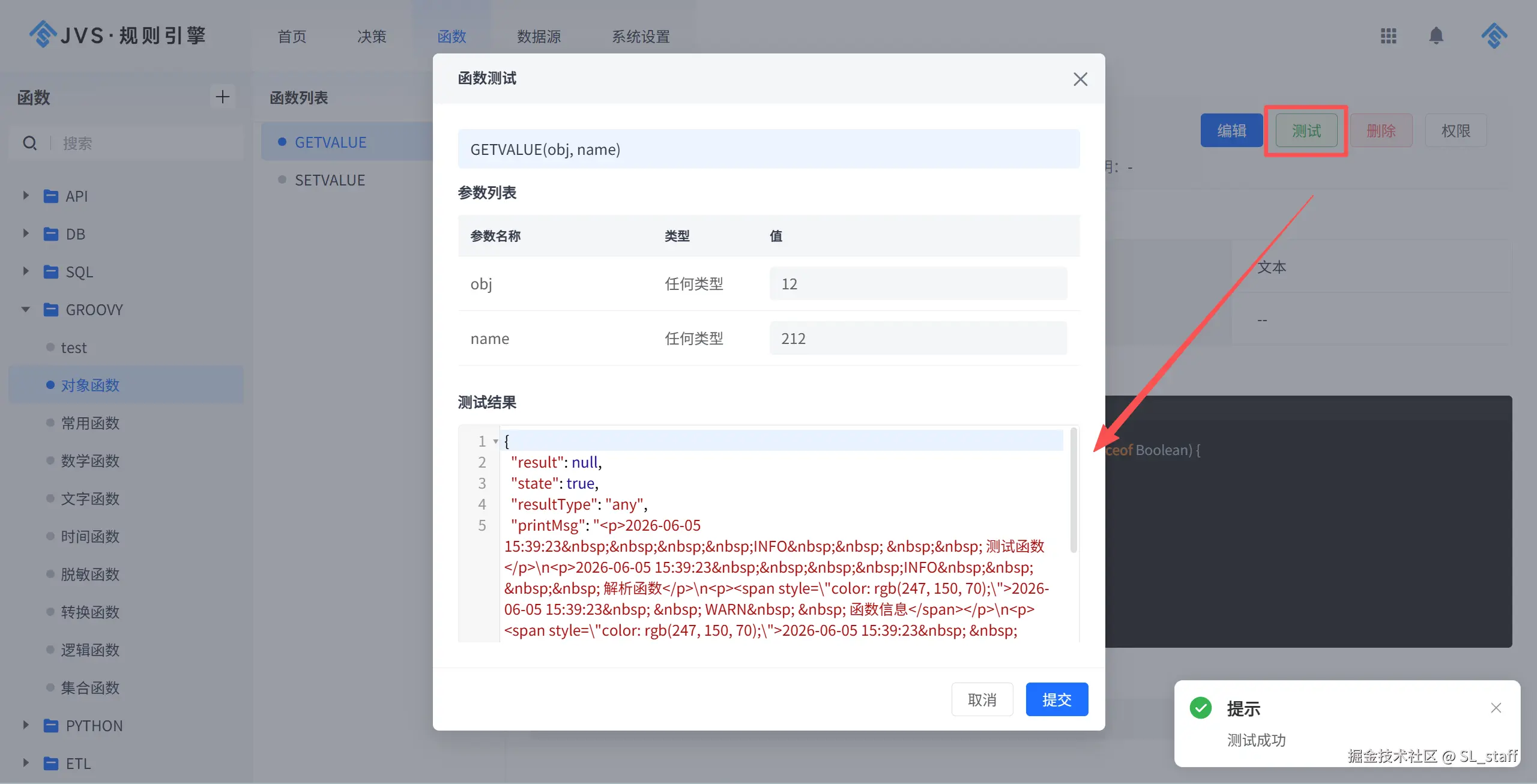Click the "result": null line
Screen dimensions: 1537x784
(x=556, y=462)
